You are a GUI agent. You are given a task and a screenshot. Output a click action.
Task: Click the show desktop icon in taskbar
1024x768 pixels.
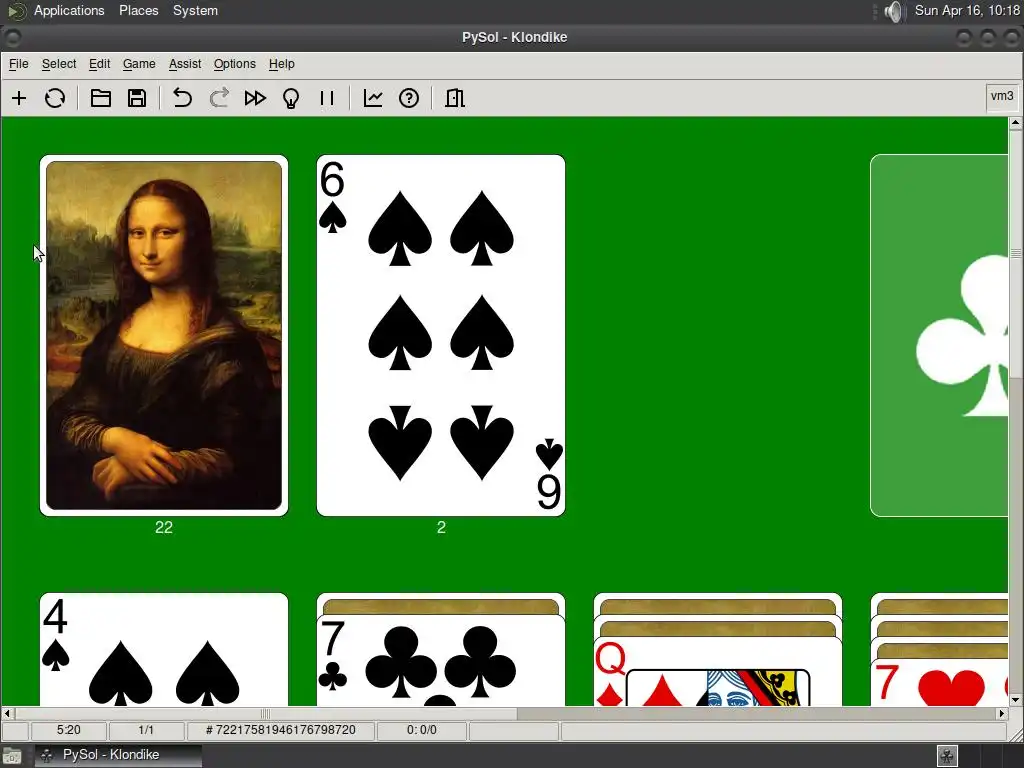[x=12, y=756]
